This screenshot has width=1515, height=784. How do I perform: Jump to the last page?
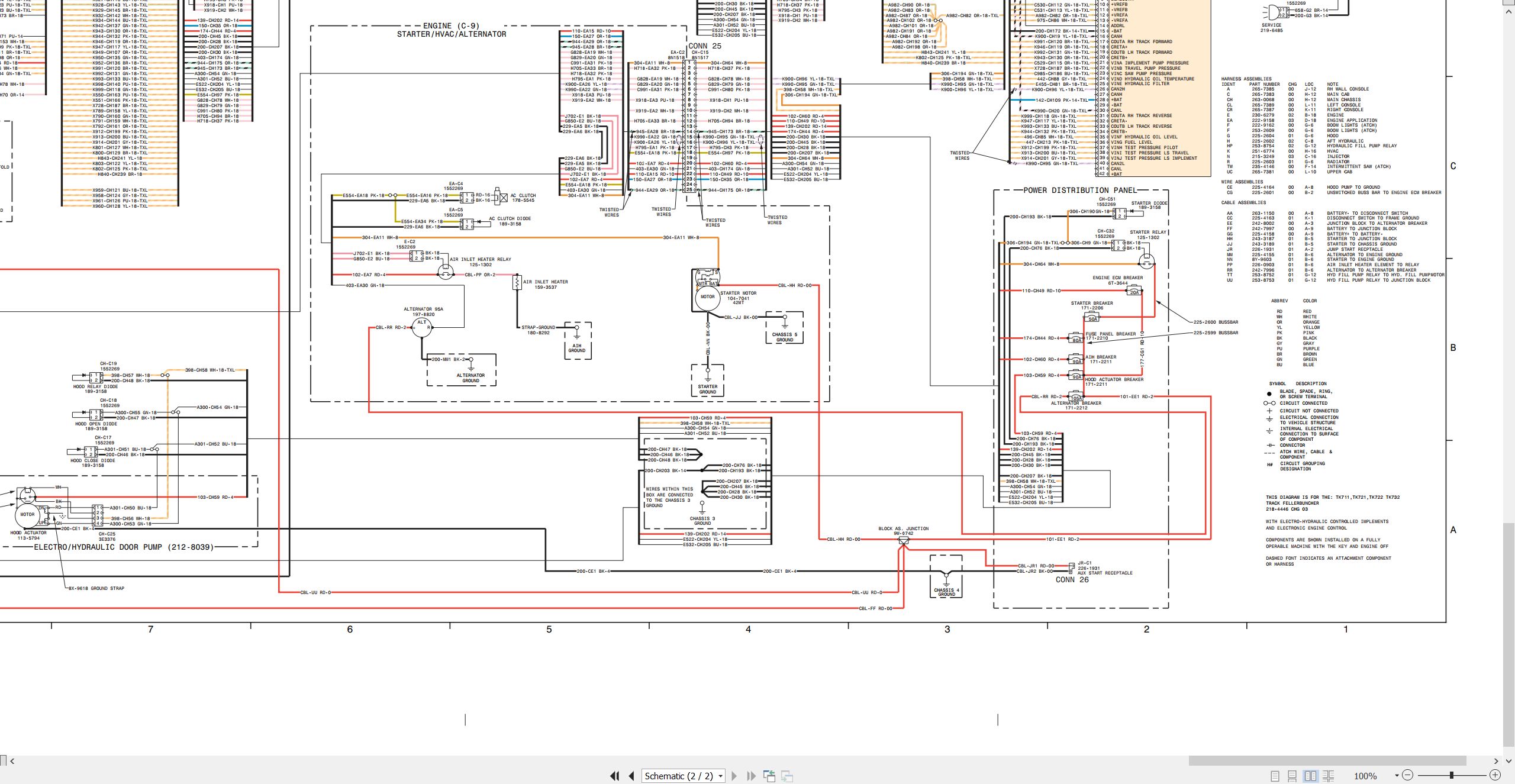click(751, 776)
